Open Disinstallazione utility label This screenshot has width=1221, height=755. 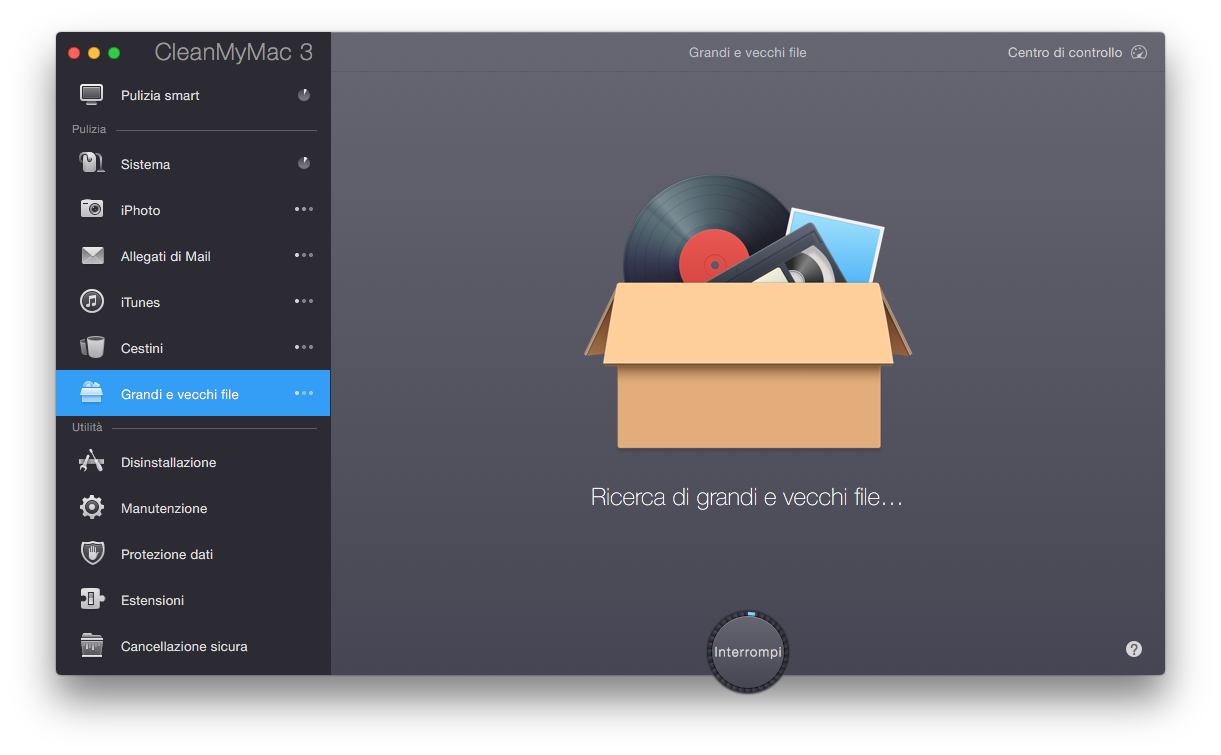click(x=168, y=462)
